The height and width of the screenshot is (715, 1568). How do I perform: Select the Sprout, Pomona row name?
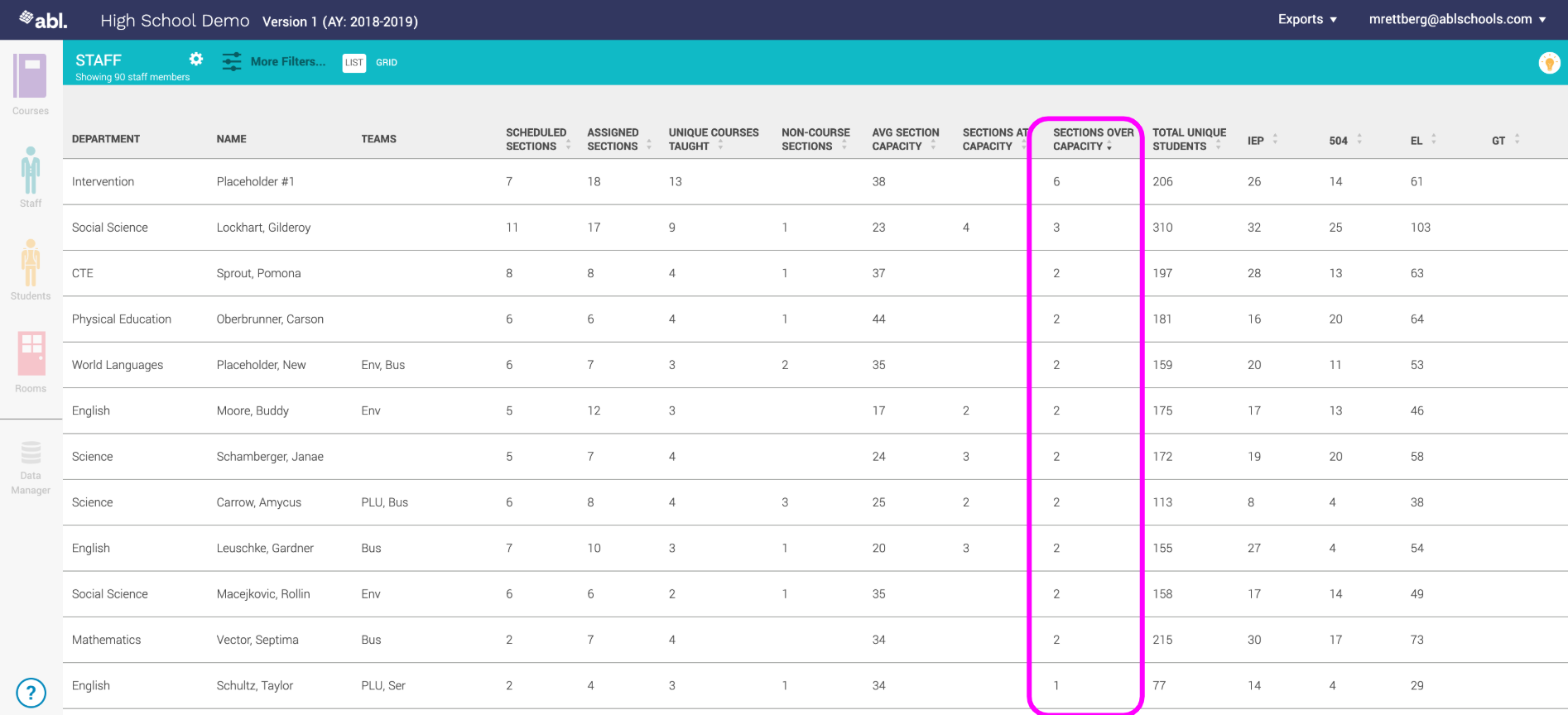[x=258, y=273]
